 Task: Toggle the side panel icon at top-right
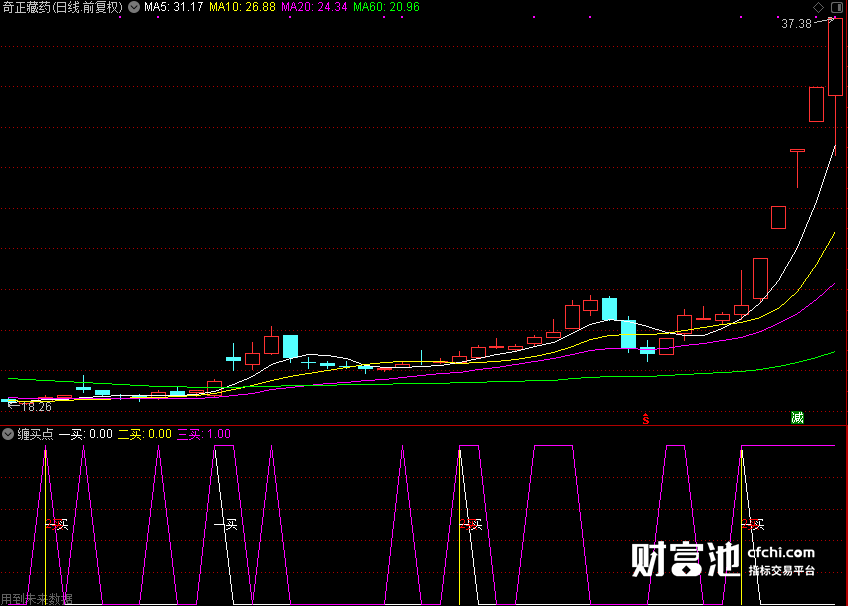coord(837,7)
